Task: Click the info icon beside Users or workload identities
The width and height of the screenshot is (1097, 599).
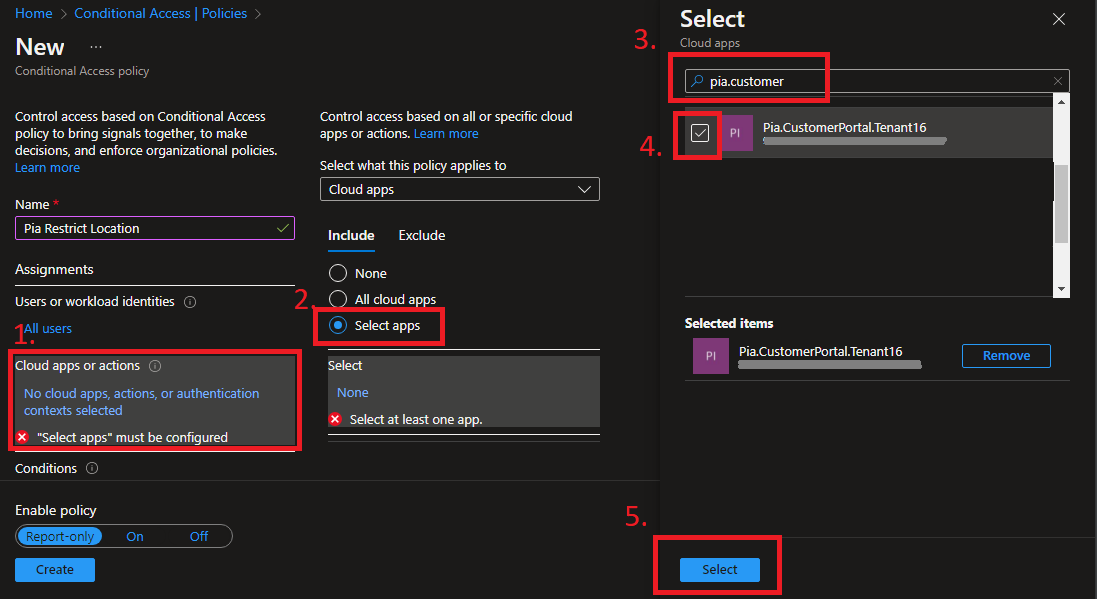Action: [190, 302]
